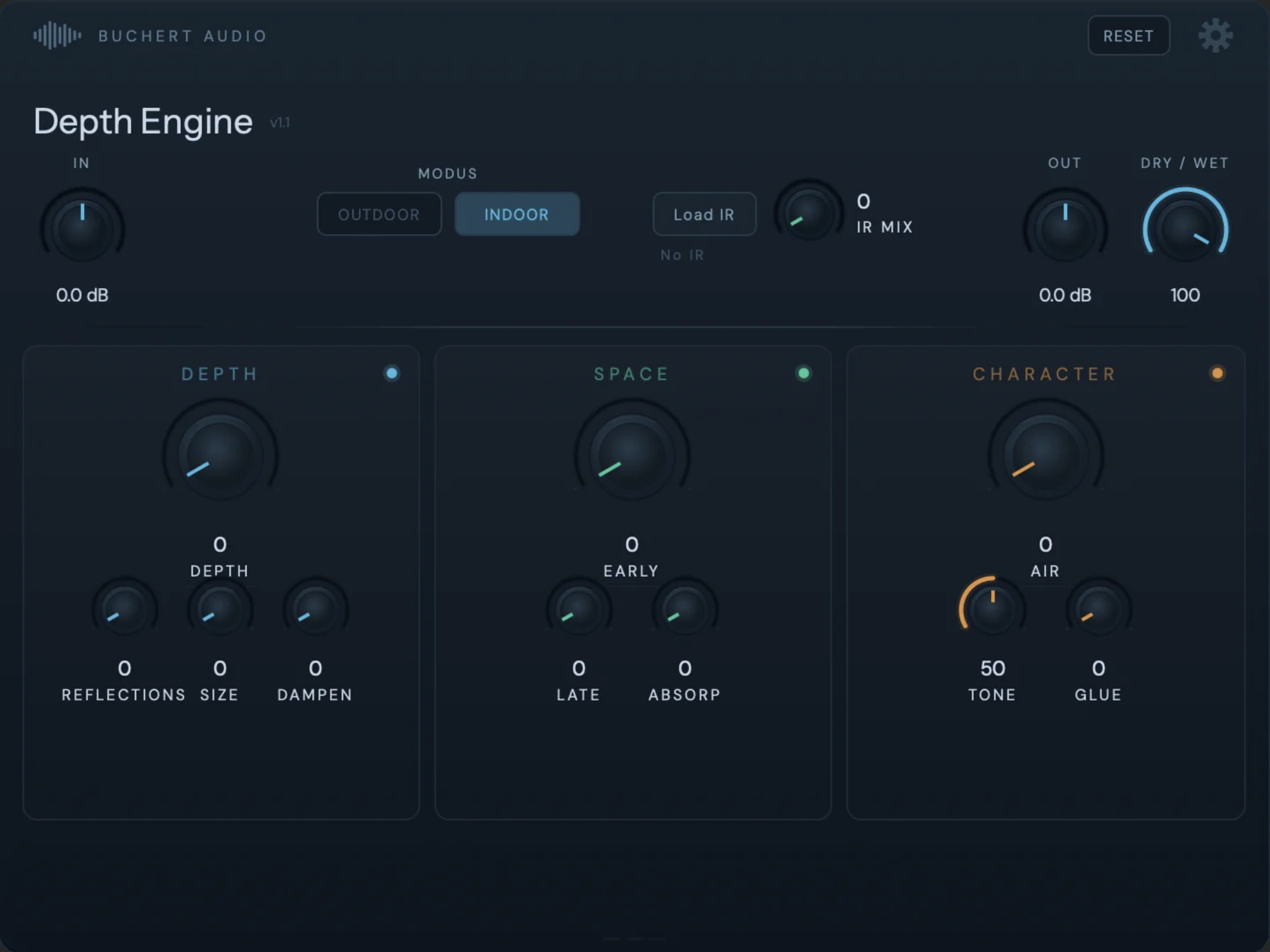This screenshot has height=952, width=1270.
Task: Click the Dry/Wet value 100
Action: pos(1185,295)
